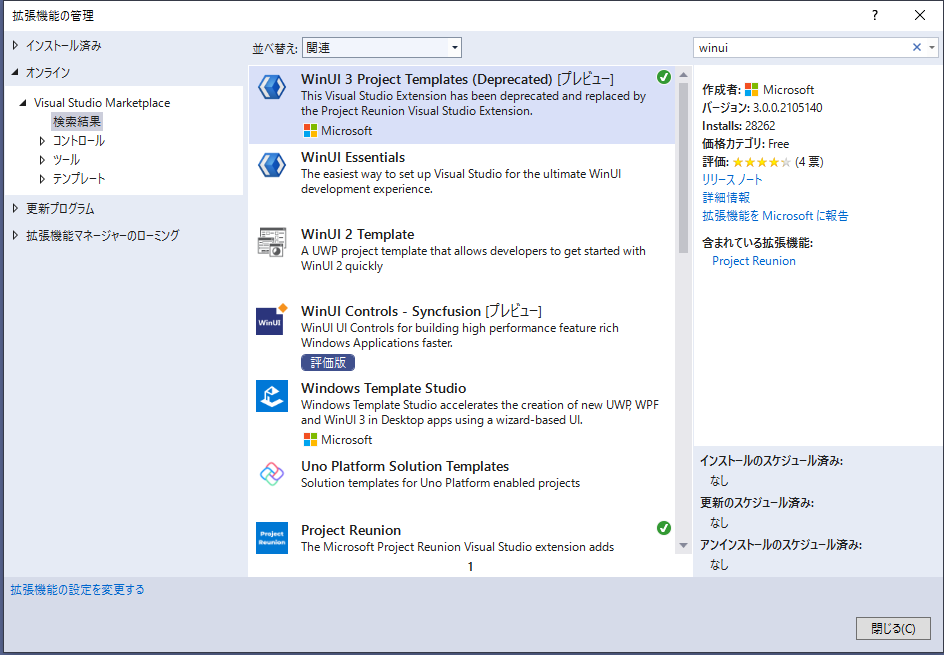Click the WinUI 2 Template extension icon
This screenshot has height=655, width=944.
[272, 242]
